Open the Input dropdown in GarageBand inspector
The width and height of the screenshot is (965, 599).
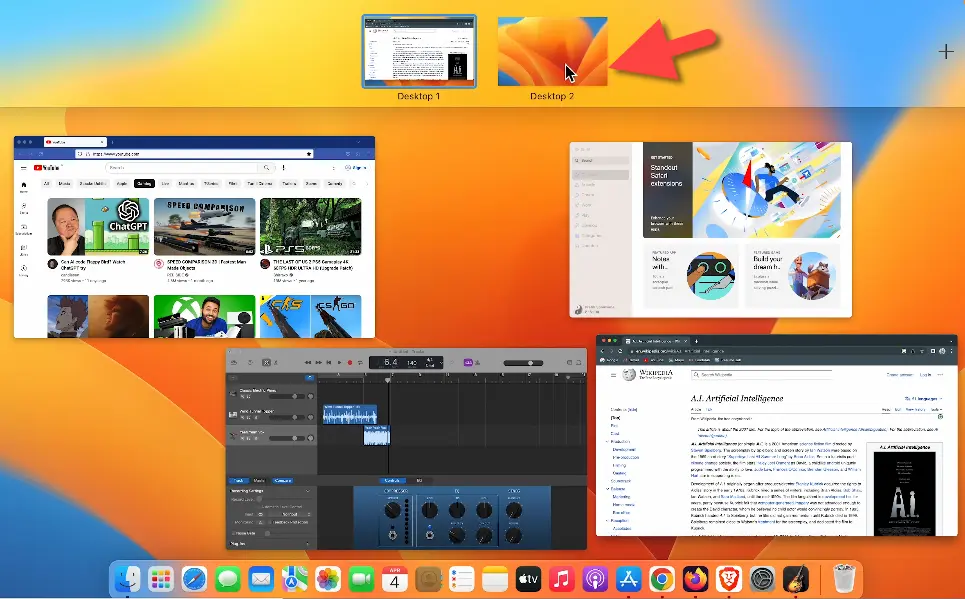pos(290,514)
